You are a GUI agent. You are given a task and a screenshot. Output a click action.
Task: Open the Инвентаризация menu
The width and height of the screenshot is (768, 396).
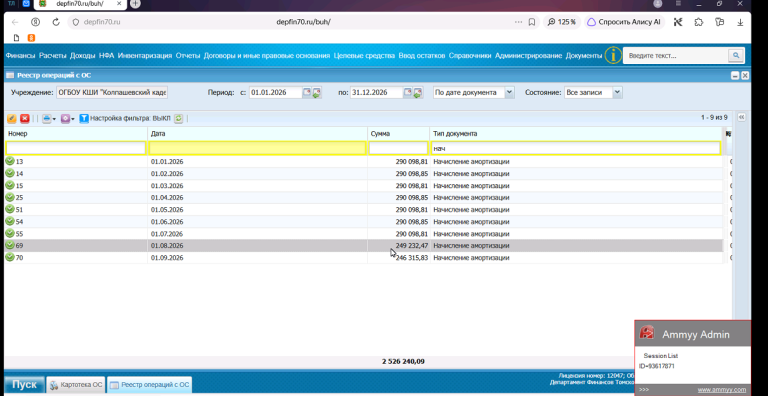click(x=145, y=56)
